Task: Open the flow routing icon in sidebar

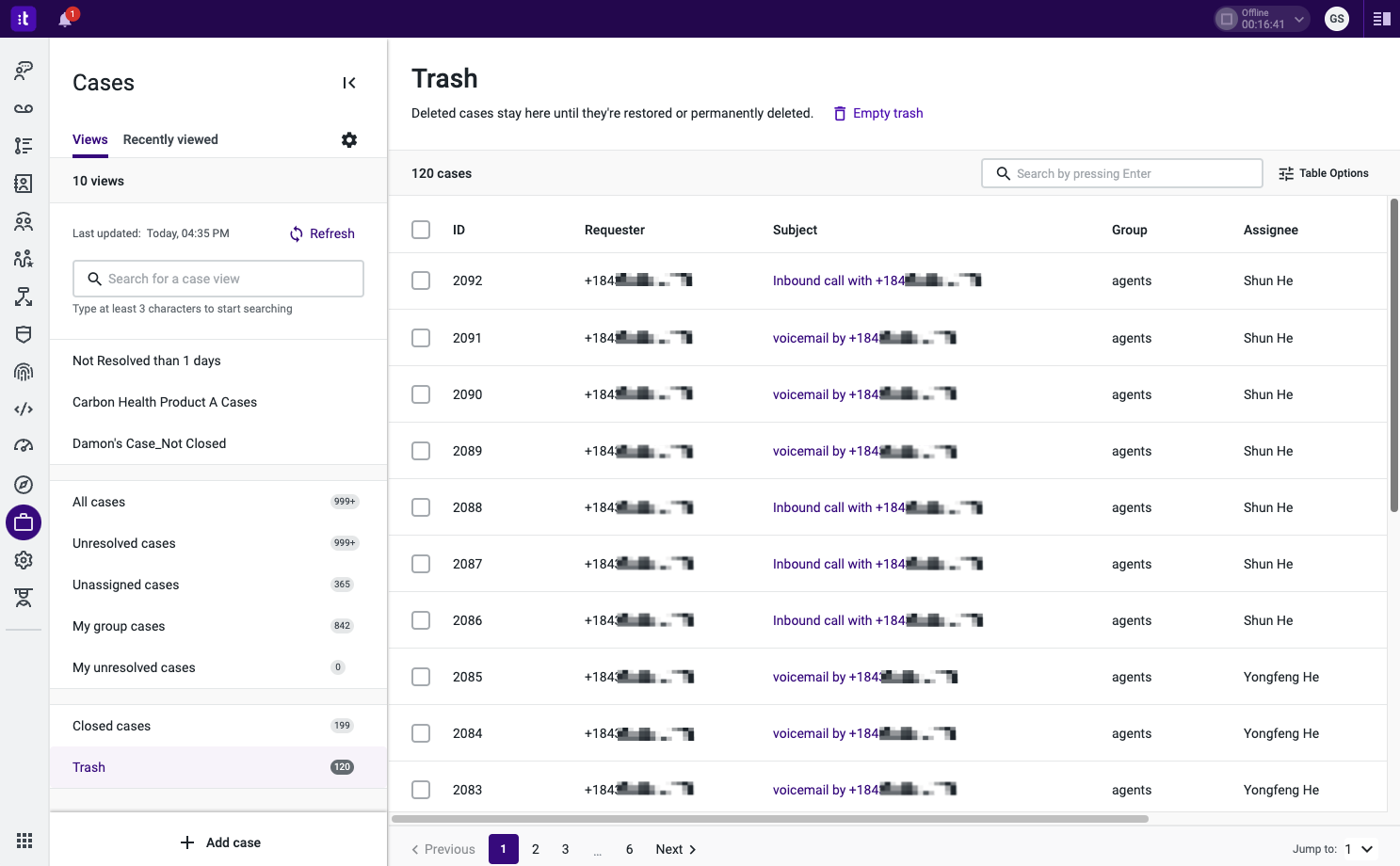Action: 24,297
